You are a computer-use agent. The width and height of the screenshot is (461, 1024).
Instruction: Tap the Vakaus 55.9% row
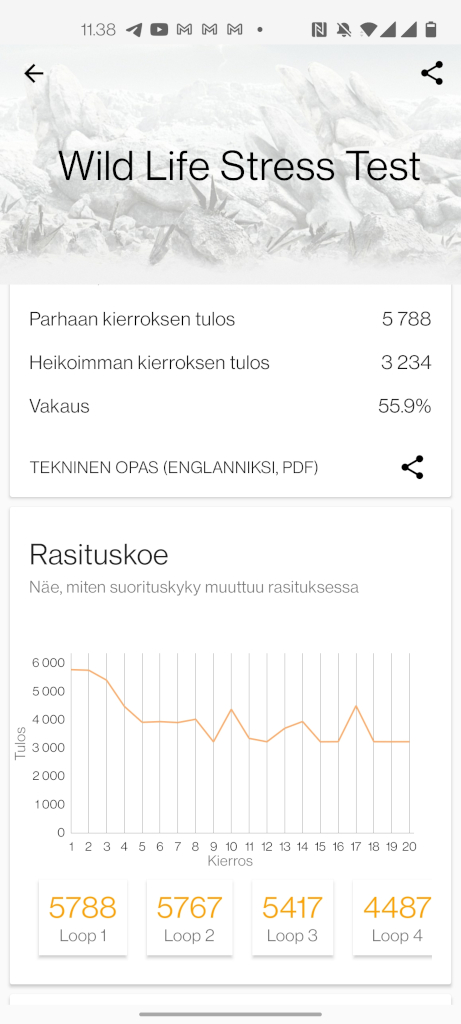click(x=230, y=406)
